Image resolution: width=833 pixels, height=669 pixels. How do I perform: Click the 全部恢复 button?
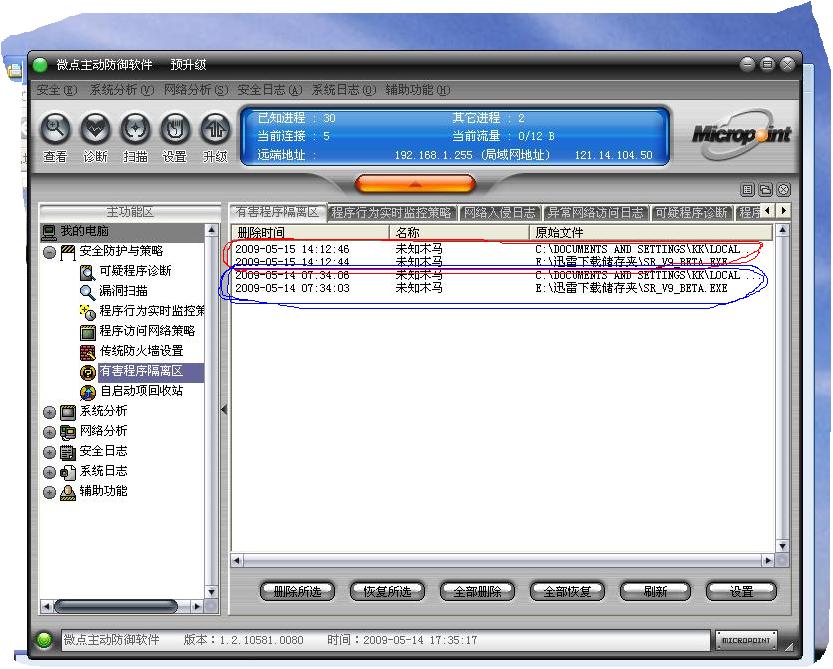[567, 591]
